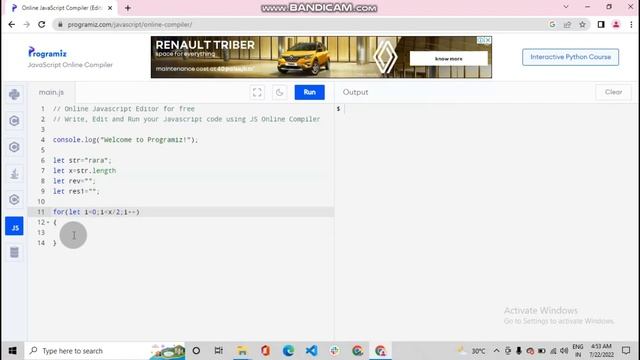640x360 pixels.
Task: Select the JS compiler sidebar icon
Action: pyautogui.click(x=14, y=226)
